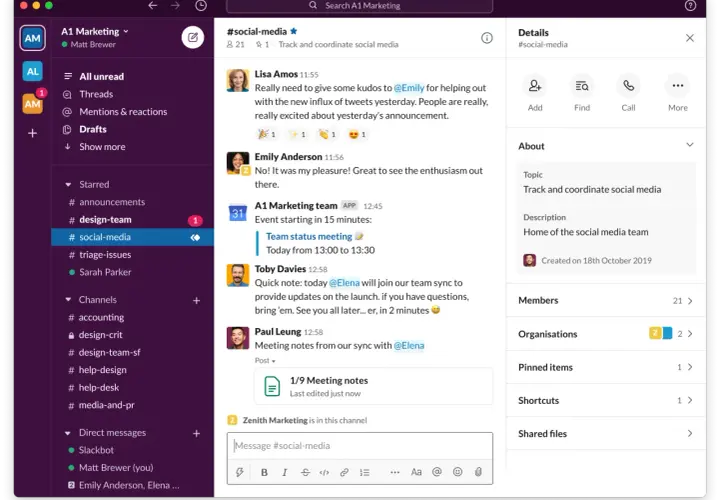Image resolution: width=720 pixels, height=500 pixels.
Task: Click the party popper reaction on Lisa's message
Action: [x=267, y=135]
